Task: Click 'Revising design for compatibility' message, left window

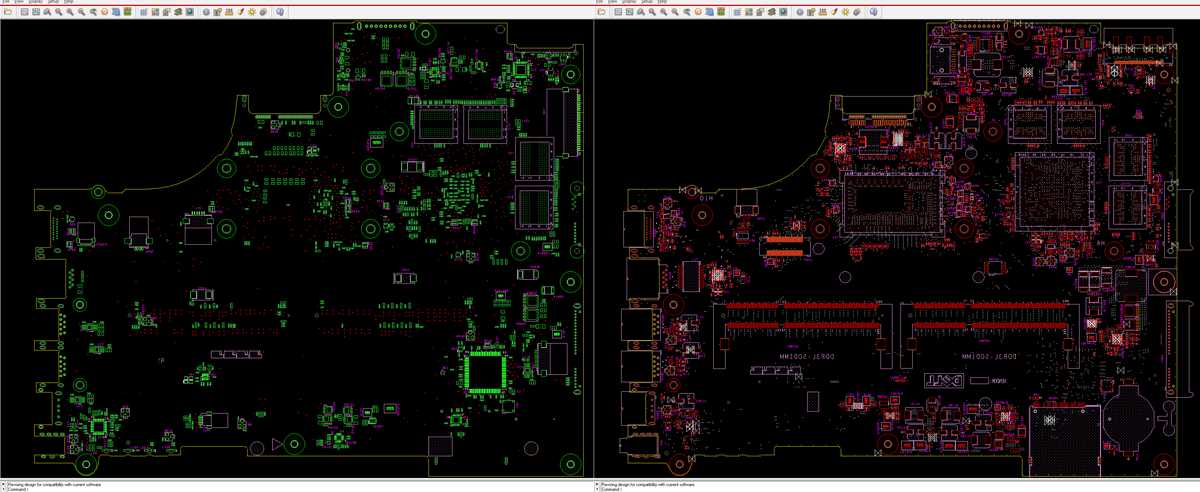Action: [x=54, y=483]
